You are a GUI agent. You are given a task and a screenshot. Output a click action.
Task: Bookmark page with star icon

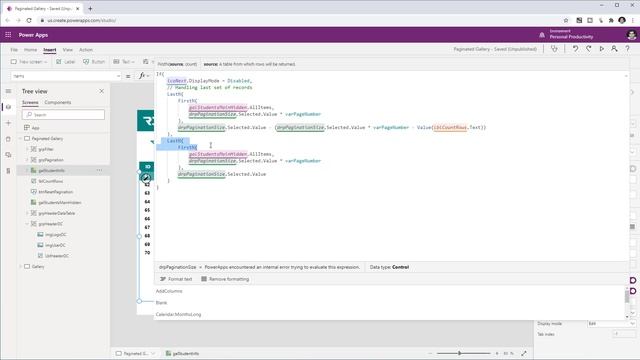click(x=566, y=20)
